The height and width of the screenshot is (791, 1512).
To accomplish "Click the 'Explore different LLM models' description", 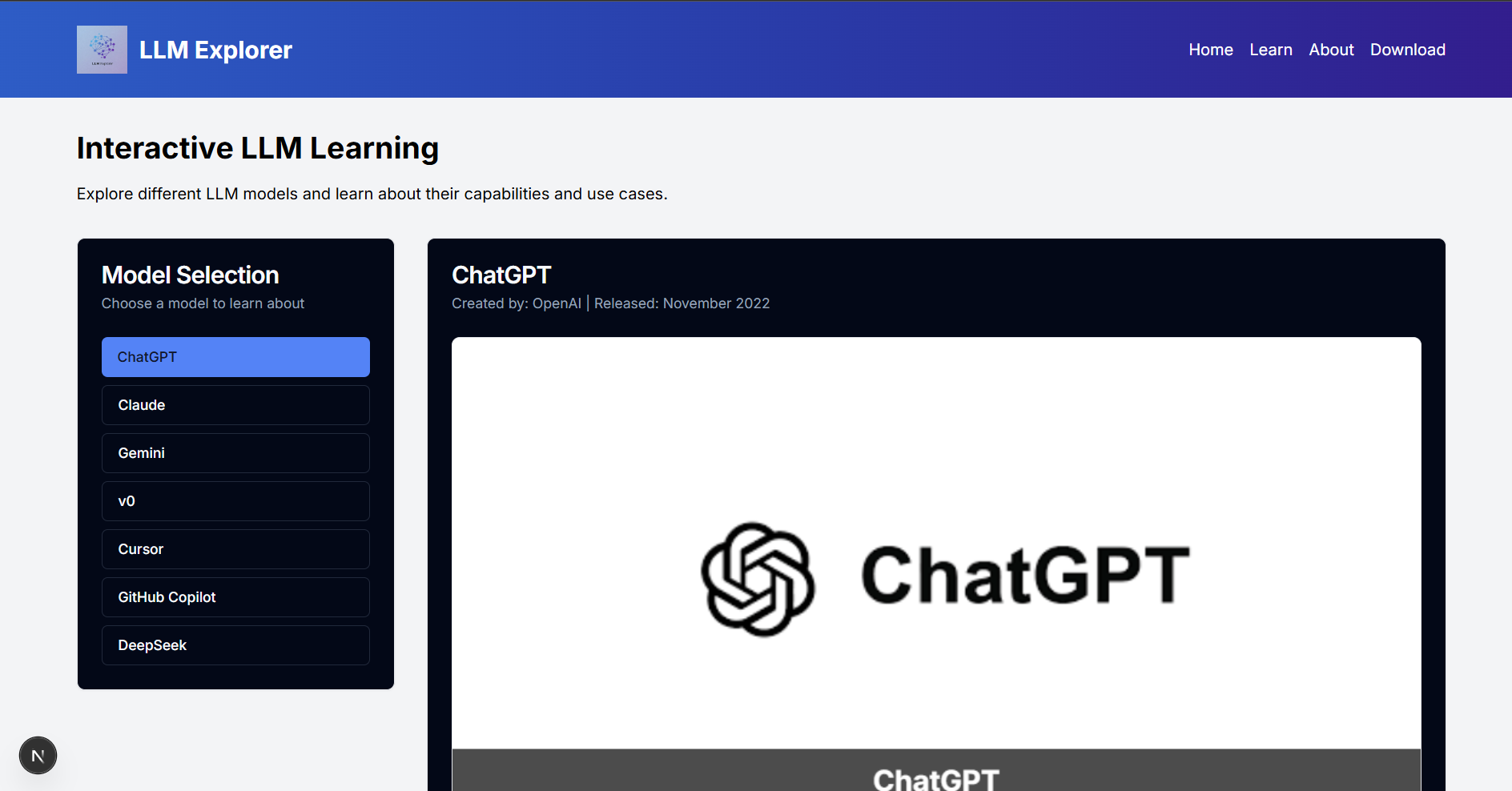I will (372, 194).
